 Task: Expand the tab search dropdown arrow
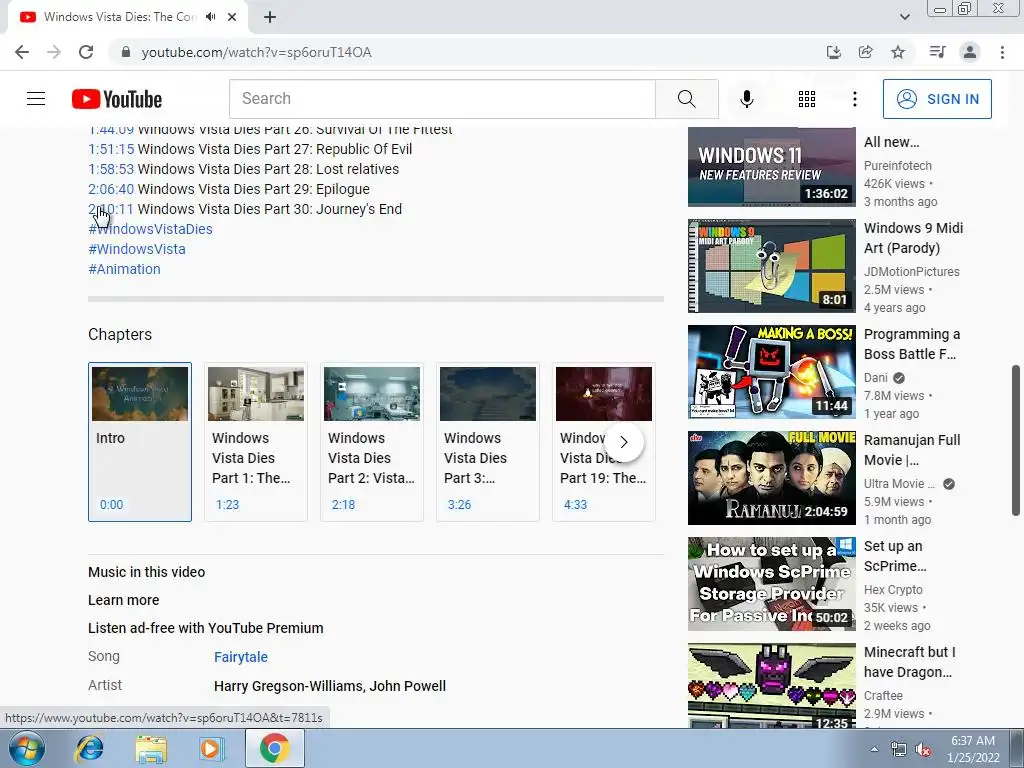tap(904, 17)
